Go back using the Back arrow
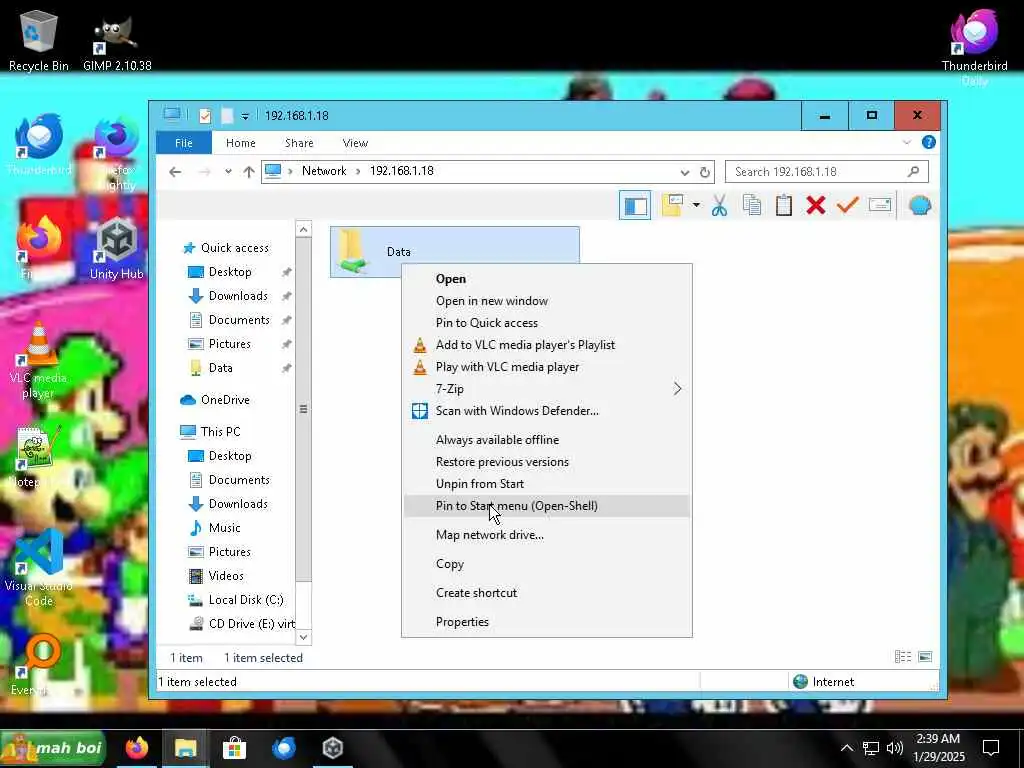The image size is (1024, 768). click(175, 172)
